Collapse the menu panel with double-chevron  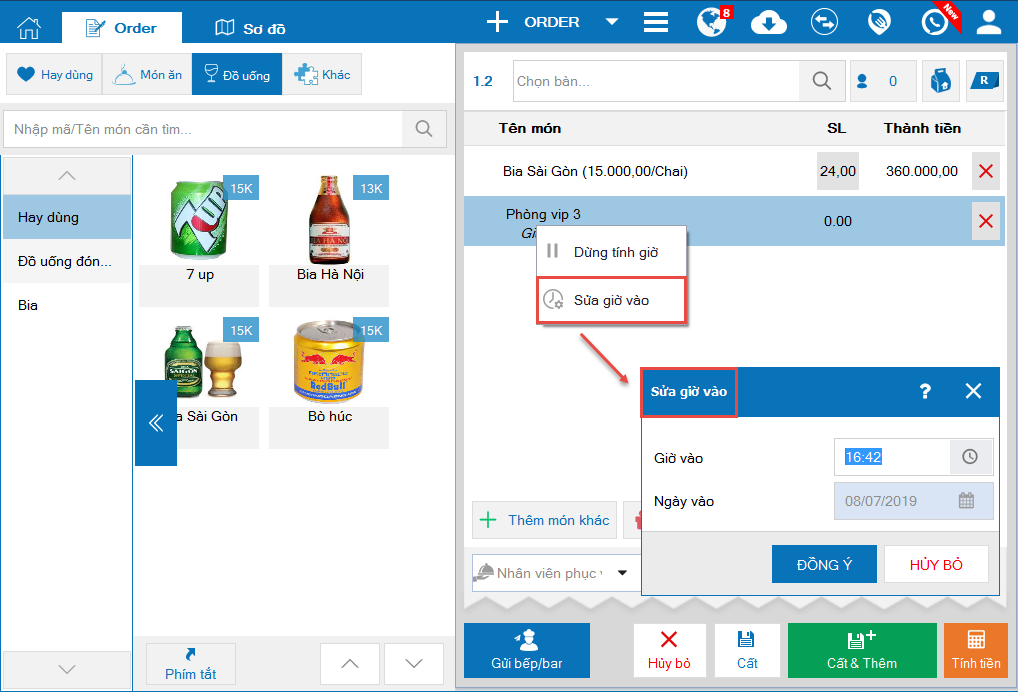click(x=156, y=423)
